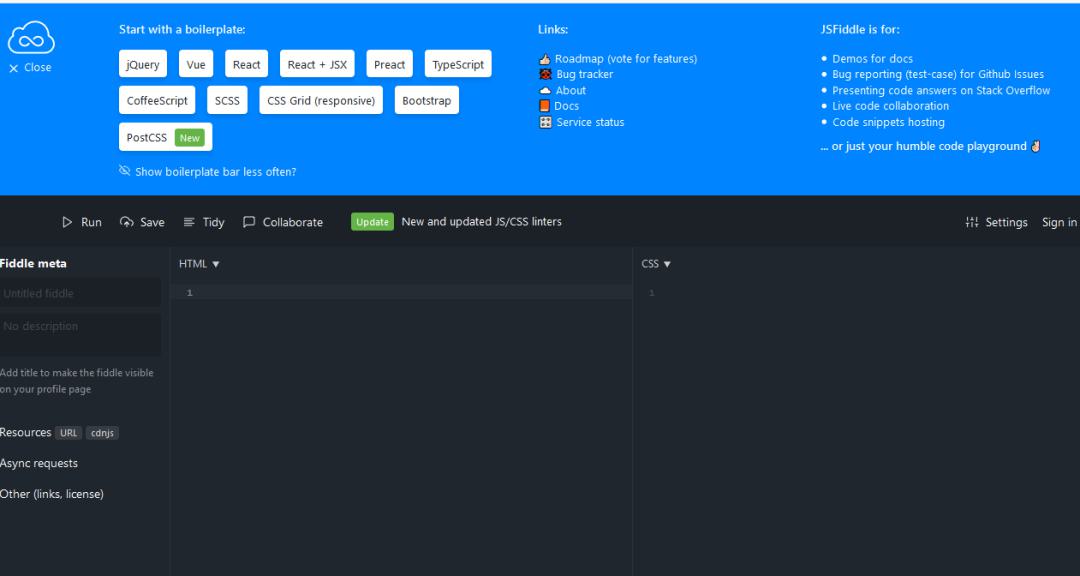The width and height of the screenshot is (1080, 576).
Task: Open the Docs link
Action: point(566,106)
